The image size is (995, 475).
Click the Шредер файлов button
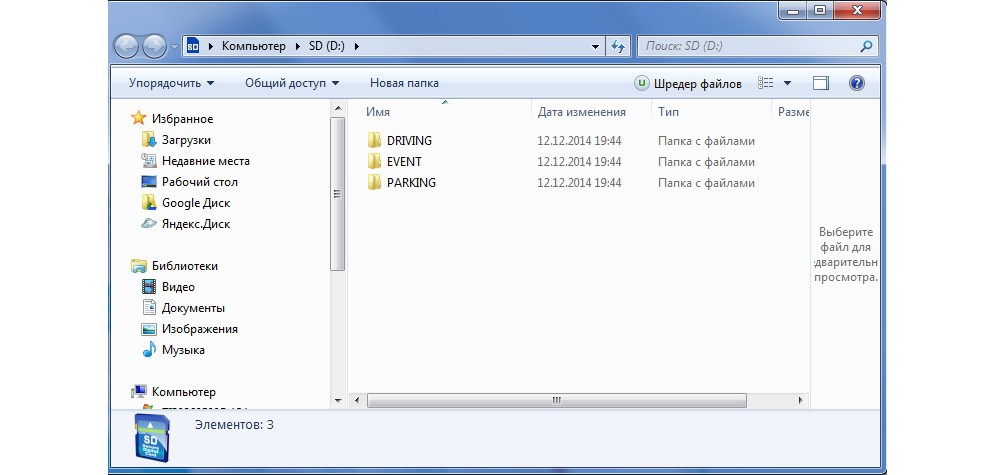coord(688,83)
